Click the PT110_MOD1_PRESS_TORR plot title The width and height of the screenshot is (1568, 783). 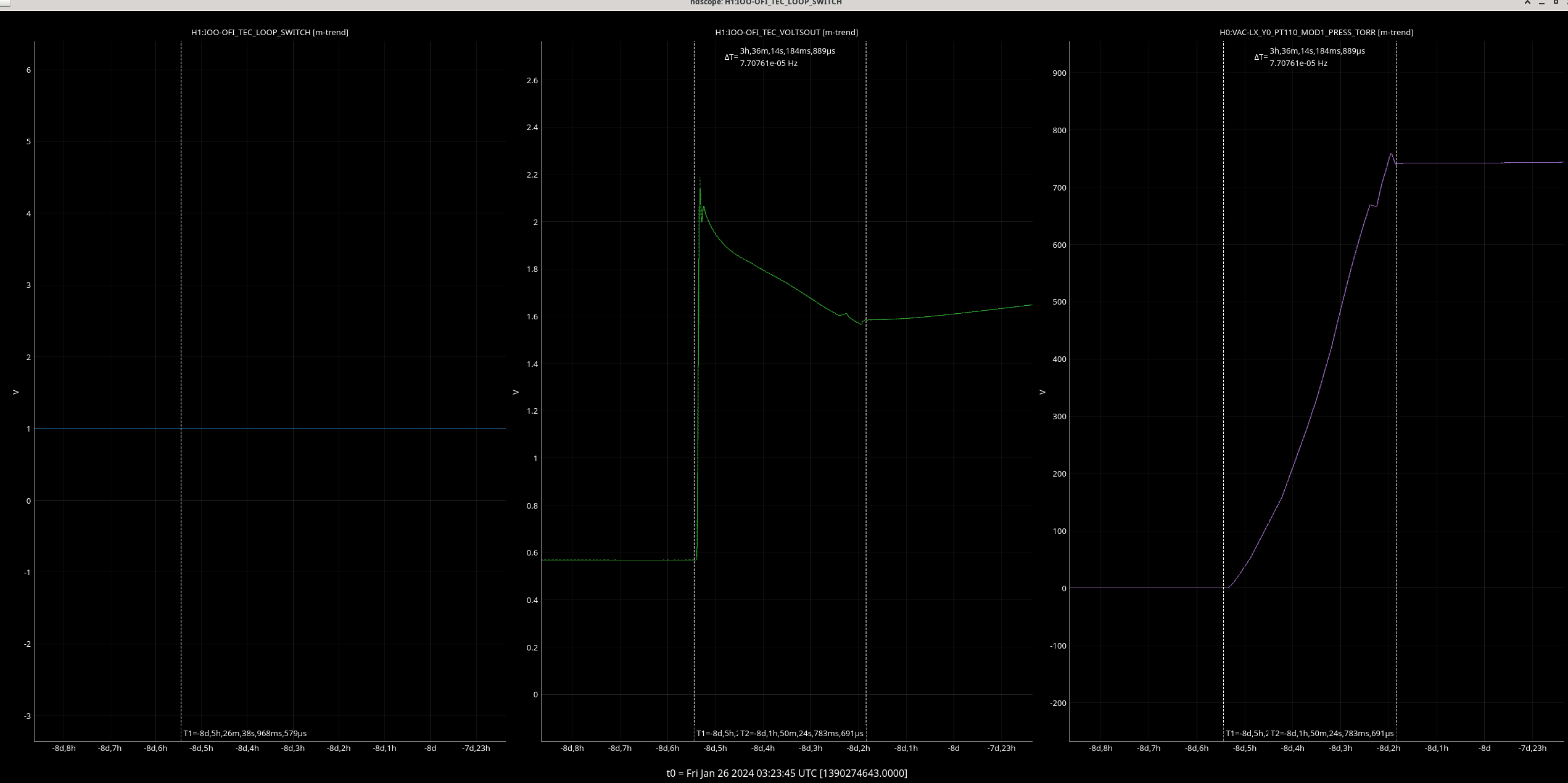pos(1316,32)
